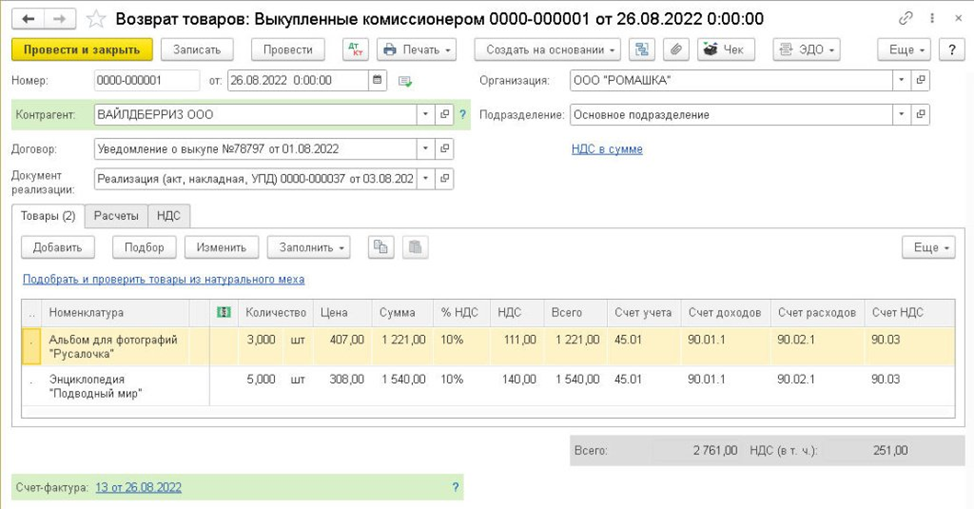Expand the Заполнить dropdown menu

[x=308, y=247]
